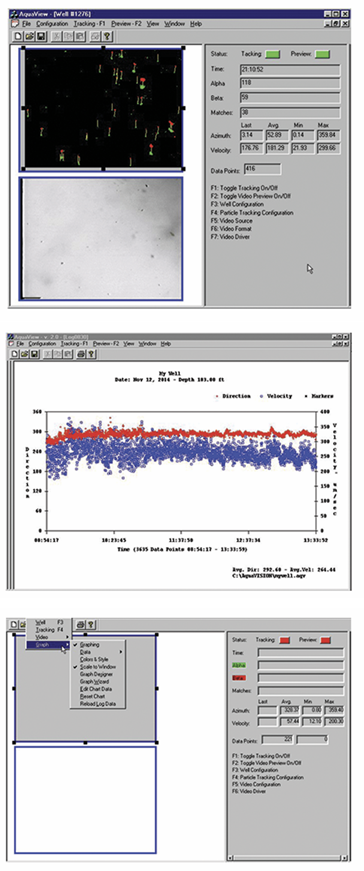Uncheck the Graphing option in the submenu
The image size is (364, 871).
(89, 645)
